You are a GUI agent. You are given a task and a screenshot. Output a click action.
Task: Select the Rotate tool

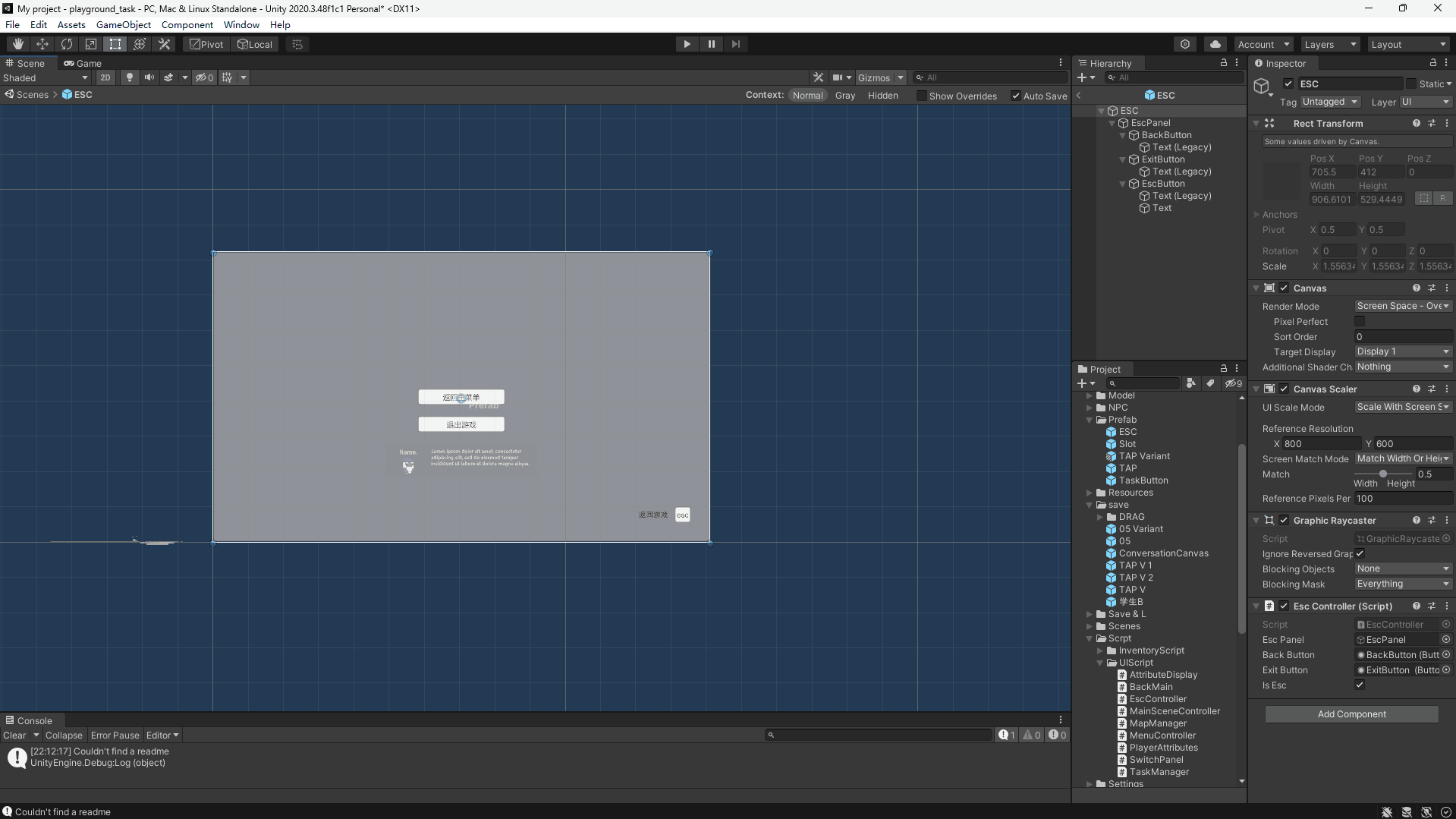pos(67,44)
